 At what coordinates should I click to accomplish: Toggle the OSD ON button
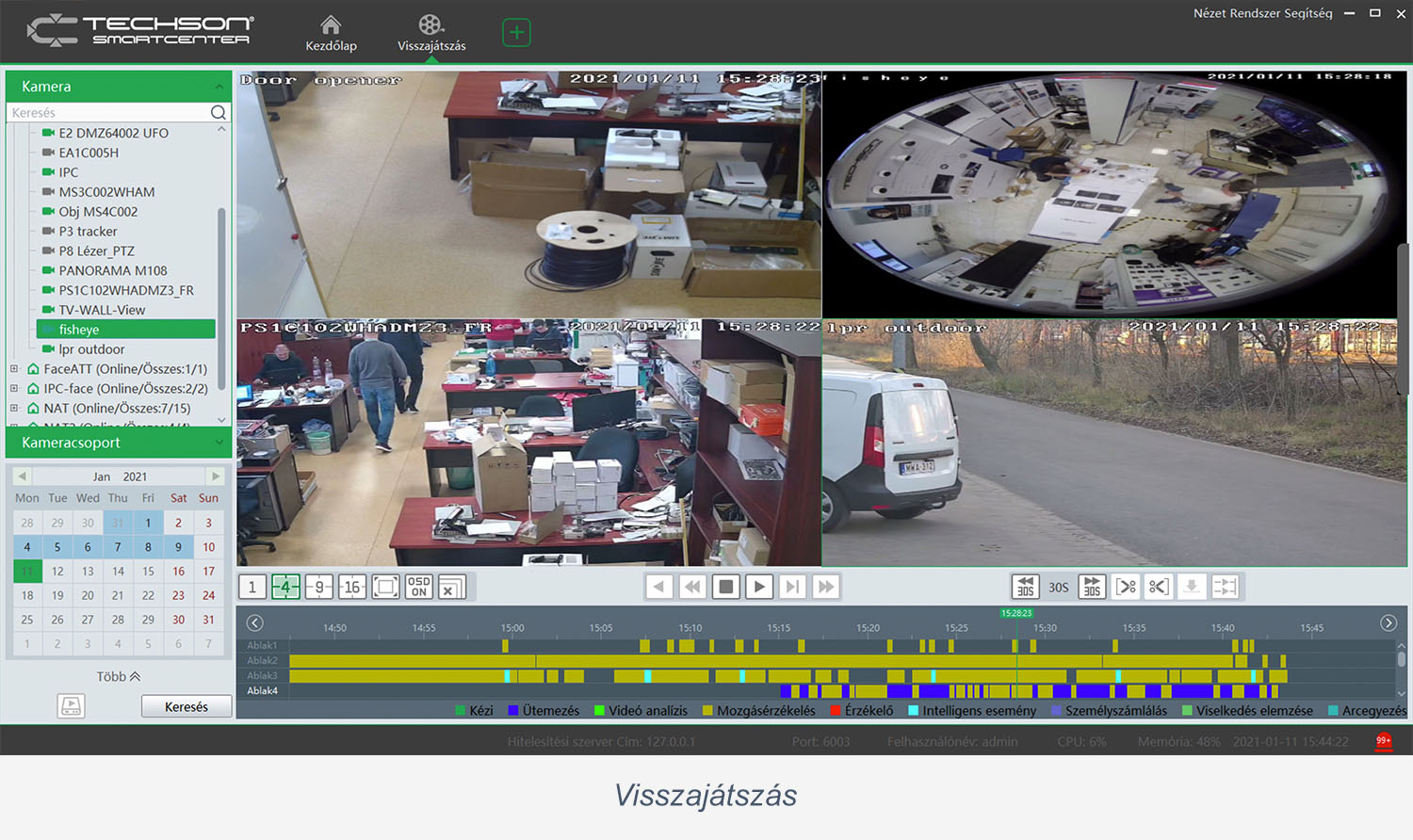(419, 588)
